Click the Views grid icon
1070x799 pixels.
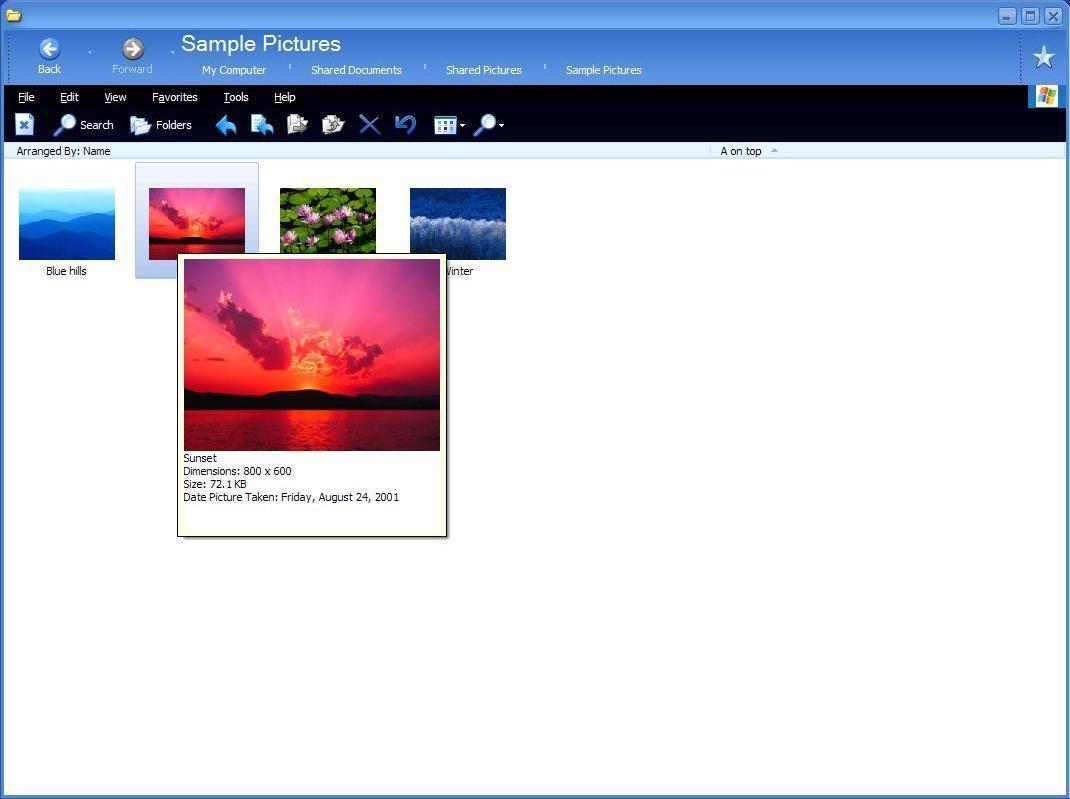tap(445, 125)
